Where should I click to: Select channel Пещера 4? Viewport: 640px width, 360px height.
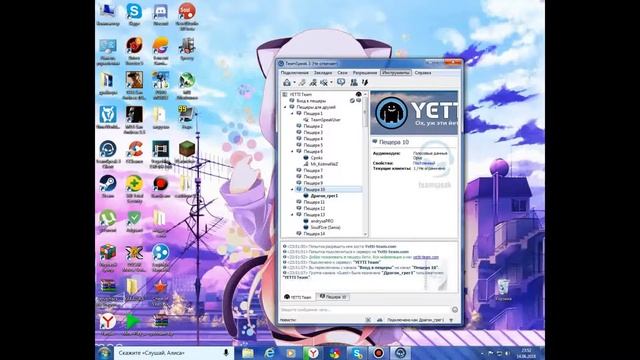click(x=313, y=139)
